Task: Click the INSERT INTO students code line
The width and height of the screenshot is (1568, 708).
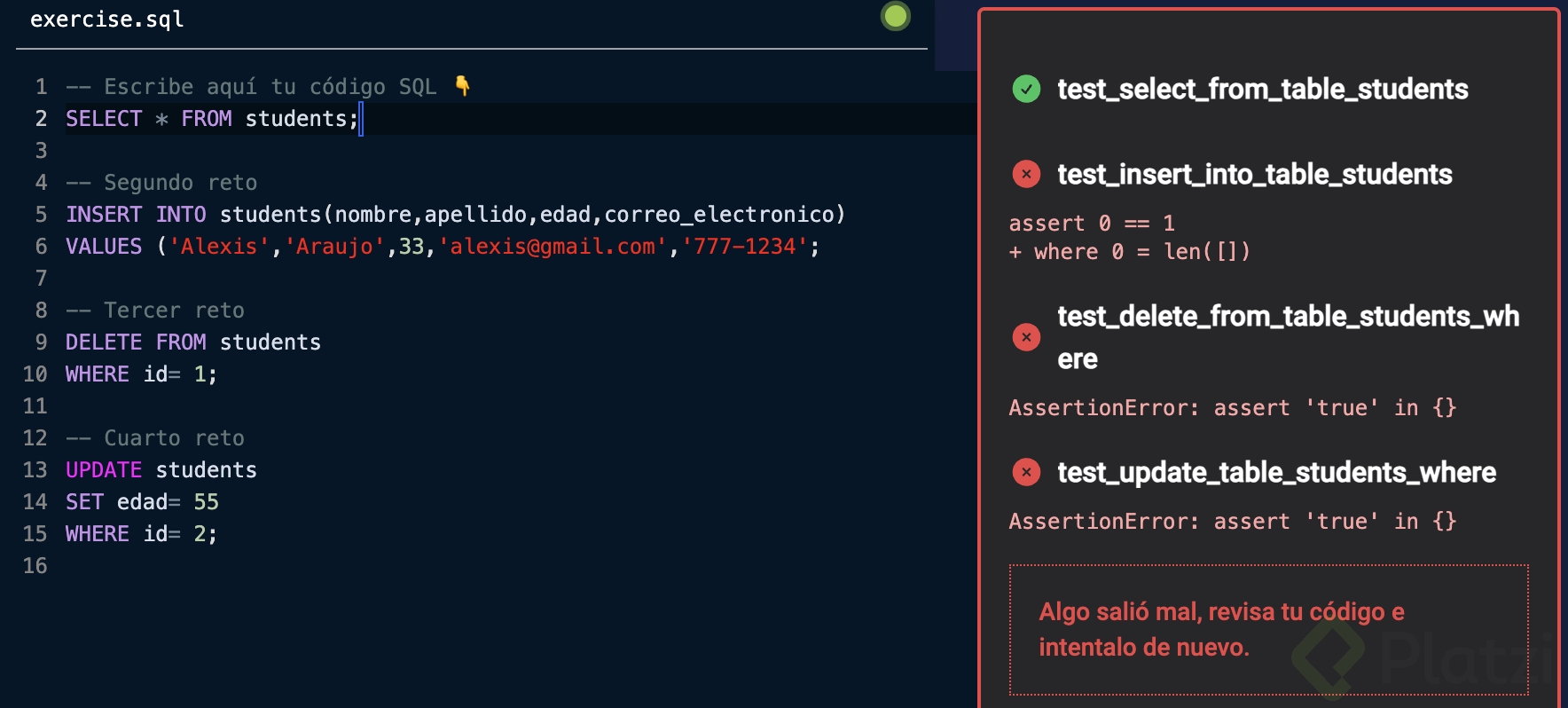Action: [454, 215]
